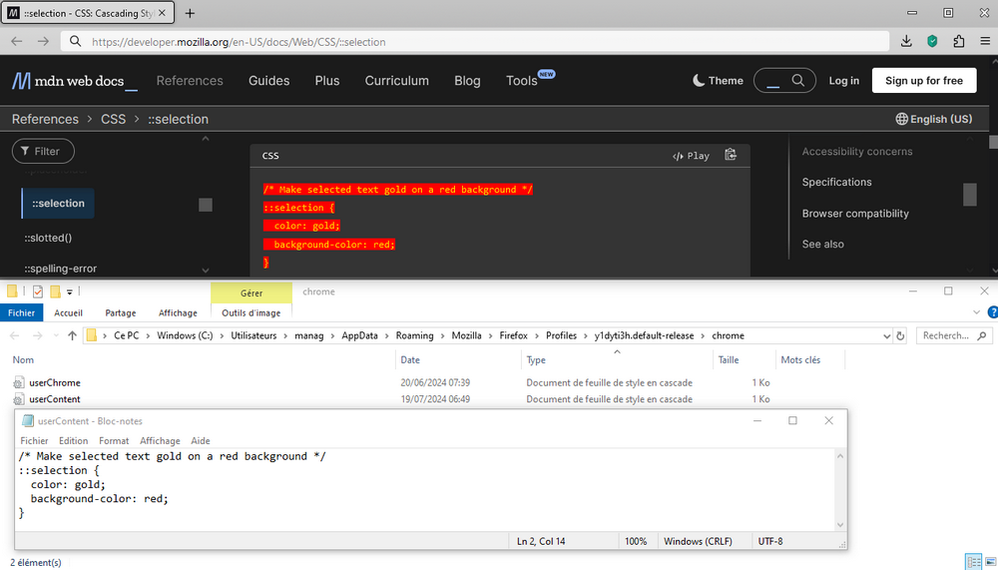Open the Firefox extensions puzzle icon

[x=958, y=41]
